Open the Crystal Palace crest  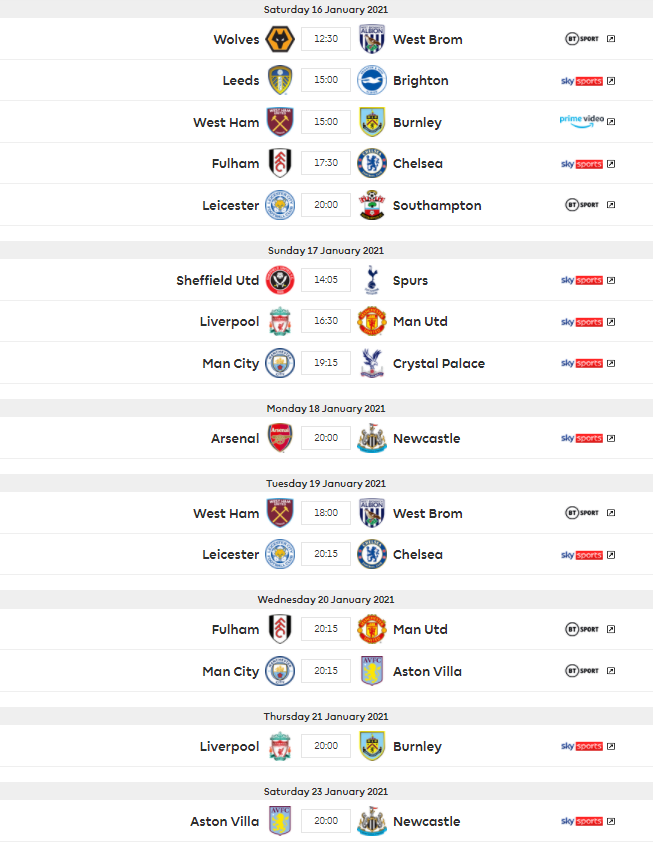(x=372, y=364)
